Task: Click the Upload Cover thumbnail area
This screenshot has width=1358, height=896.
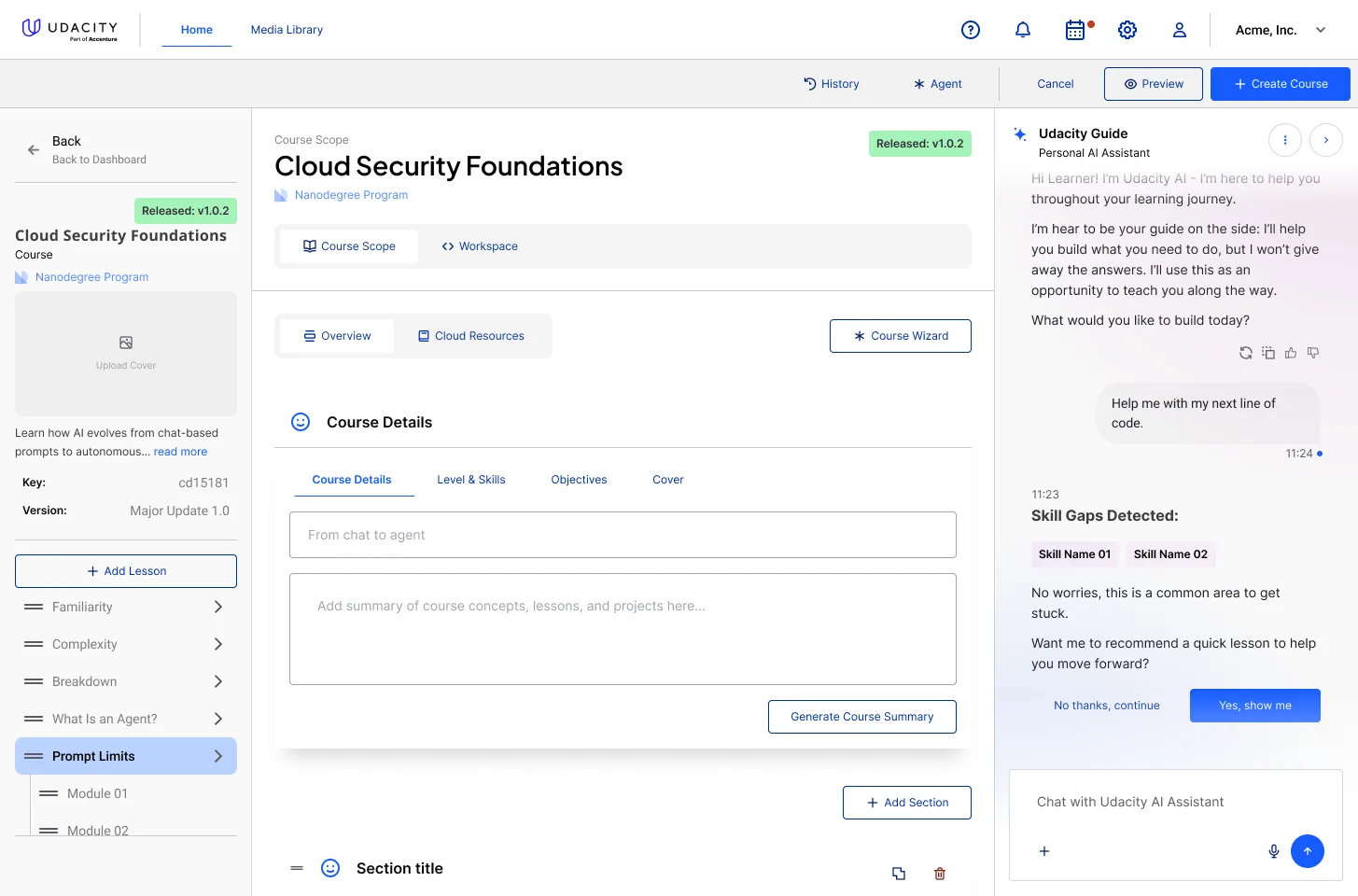Action: (126, 354)
